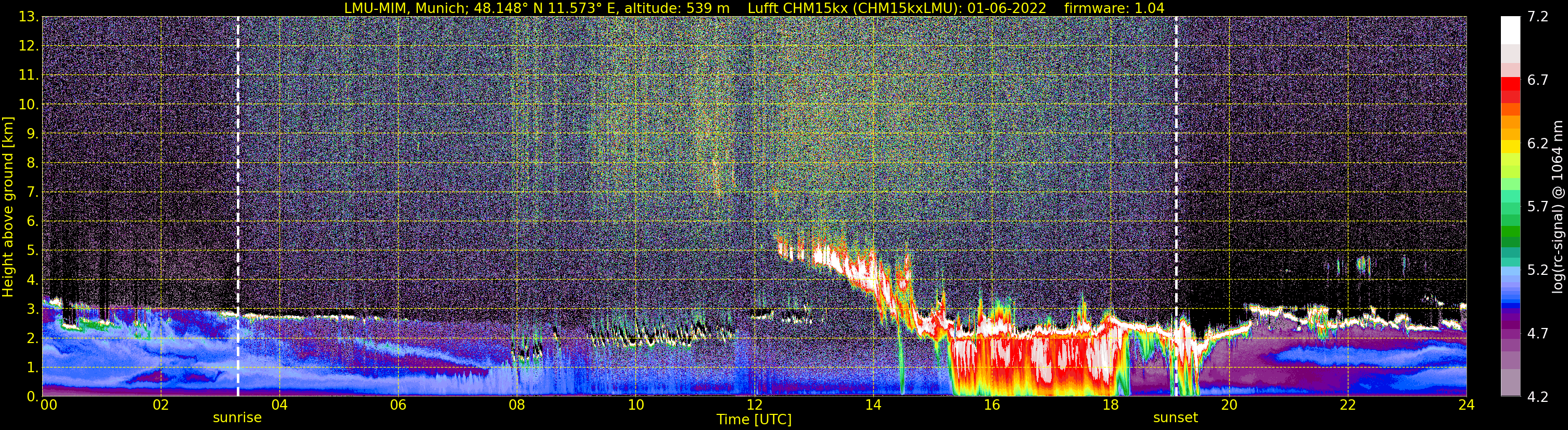
Task: Click the colorbar value '6.2'
Action: click(1538, 143)
